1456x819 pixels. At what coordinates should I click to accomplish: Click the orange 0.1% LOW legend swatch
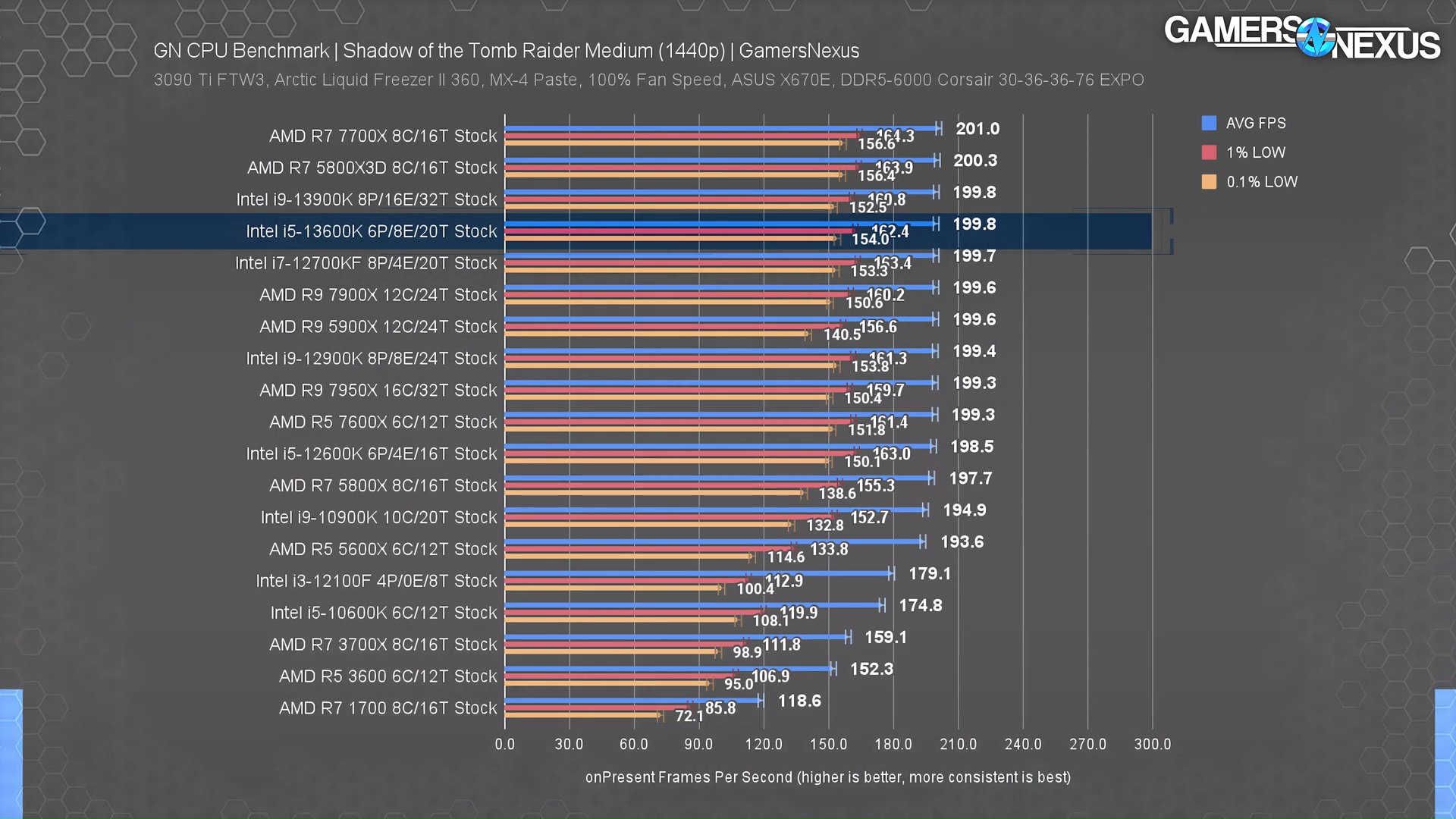coord(1209,182)
